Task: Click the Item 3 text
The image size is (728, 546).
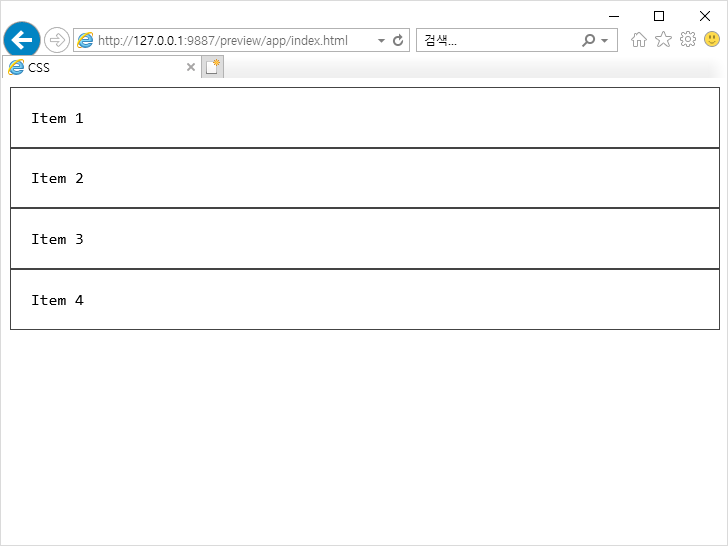Action: (57, 239)
